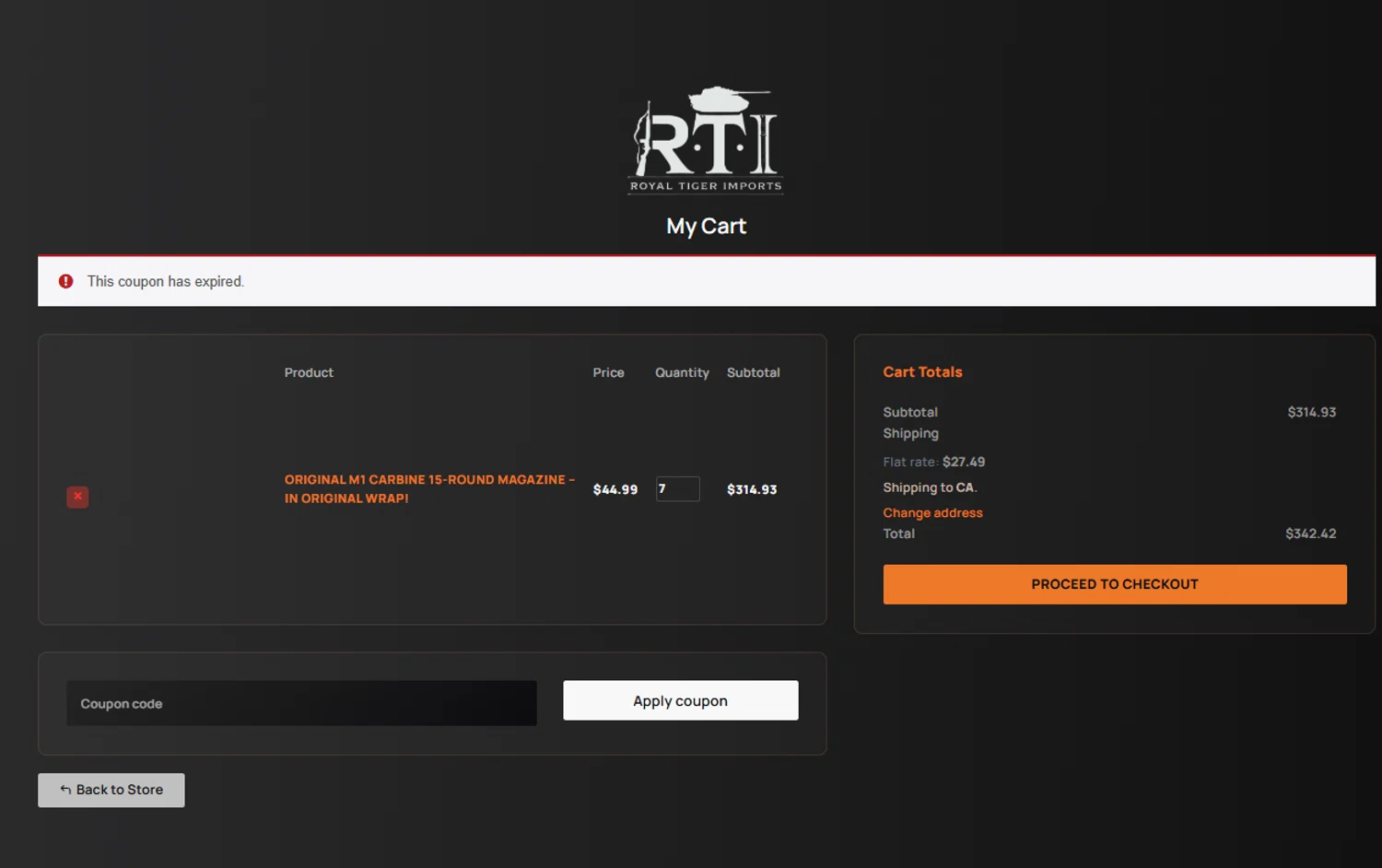
Task: Click the Shipping to CA. text
Action: pos(930,487)
